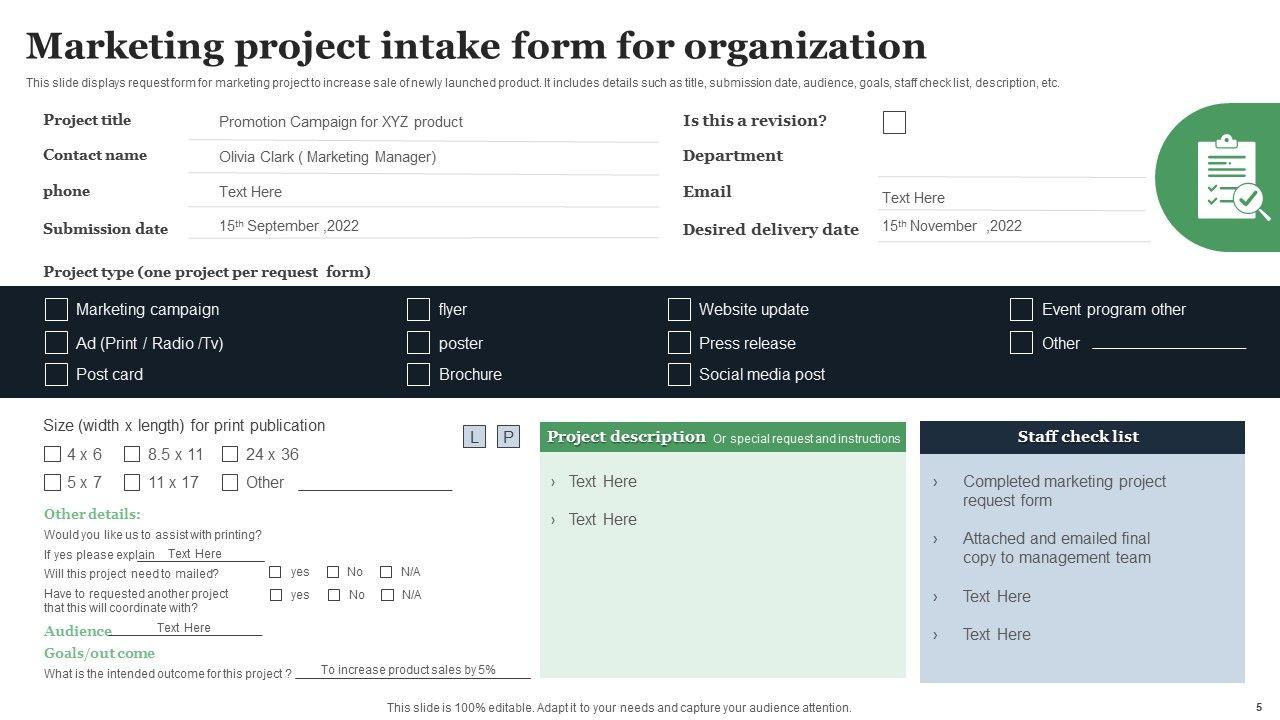Click the P orientation box
This screenshot has height=720, width=1280.
pyautogui.click(x=508, y=437)
